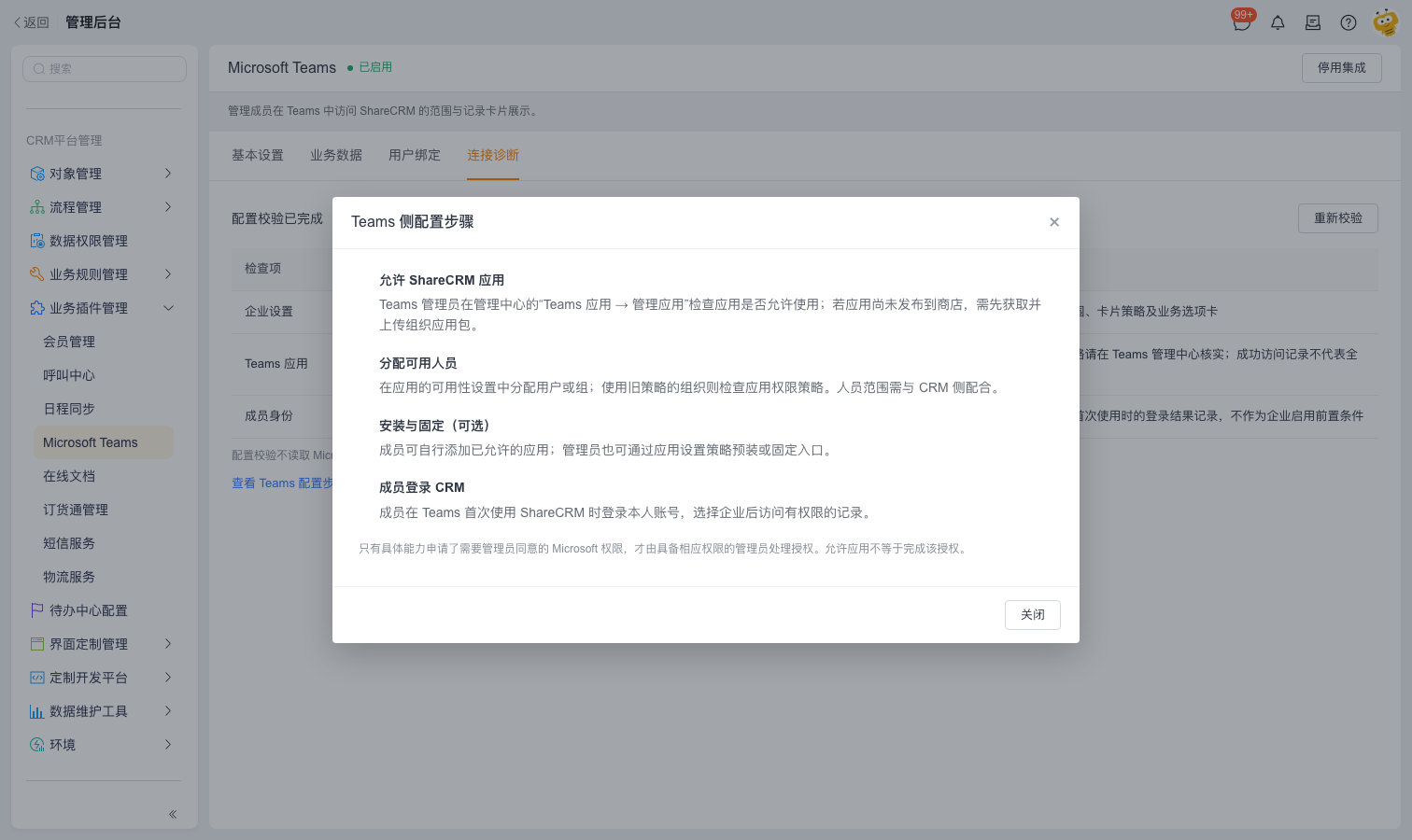
Task: Click the 停用集成 button
Action: coord(1342,68)
